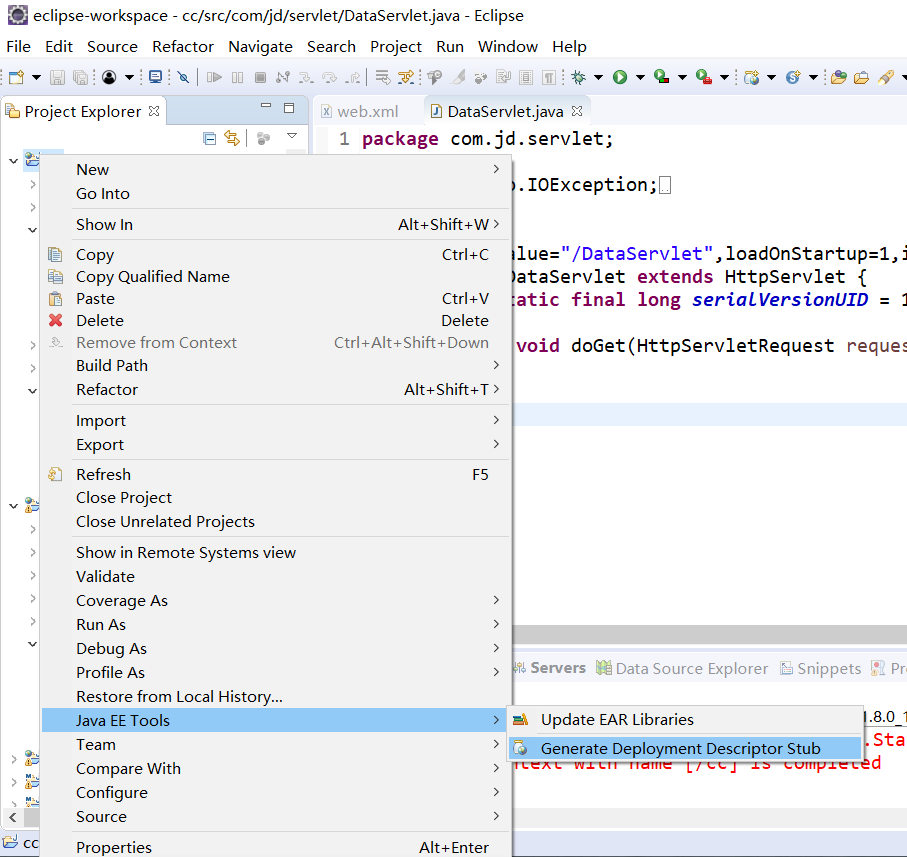Viewport: 907px width, 857px height.
Task: Open the Project Explorer View Menu triangle
Action: 292,136
